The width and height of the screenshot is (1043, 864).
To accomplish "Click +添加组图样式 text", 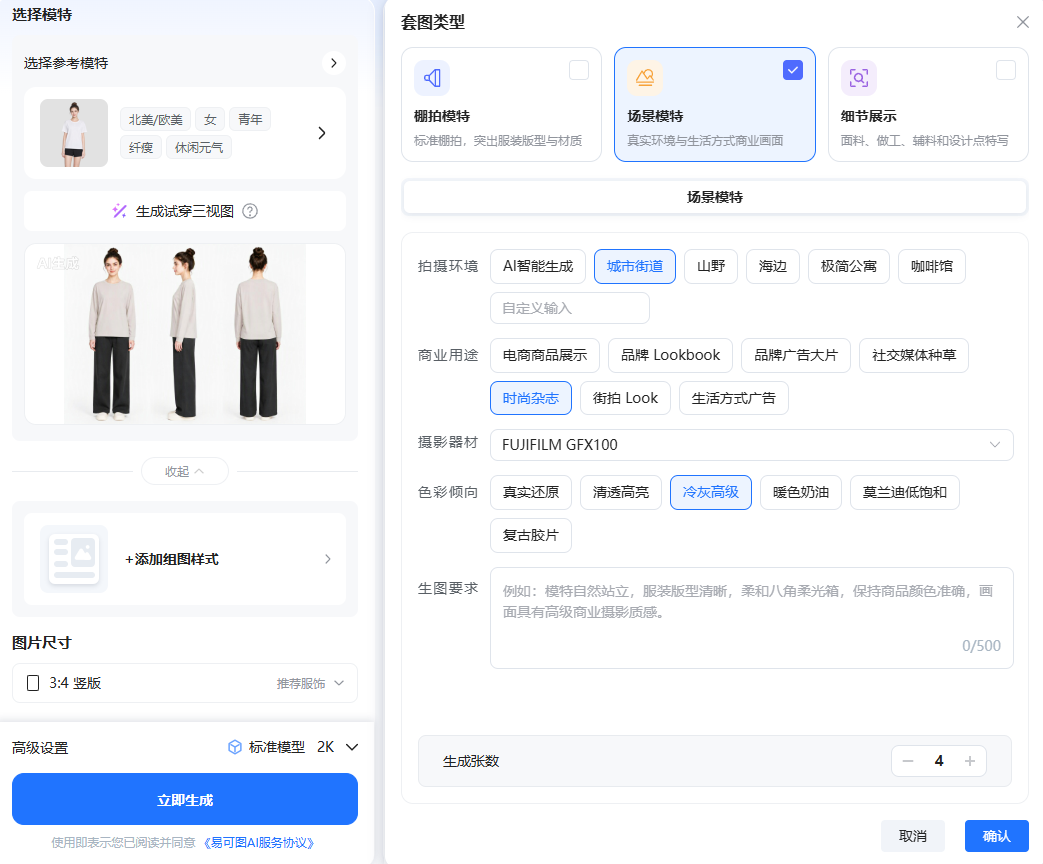I will click(172, 559).
